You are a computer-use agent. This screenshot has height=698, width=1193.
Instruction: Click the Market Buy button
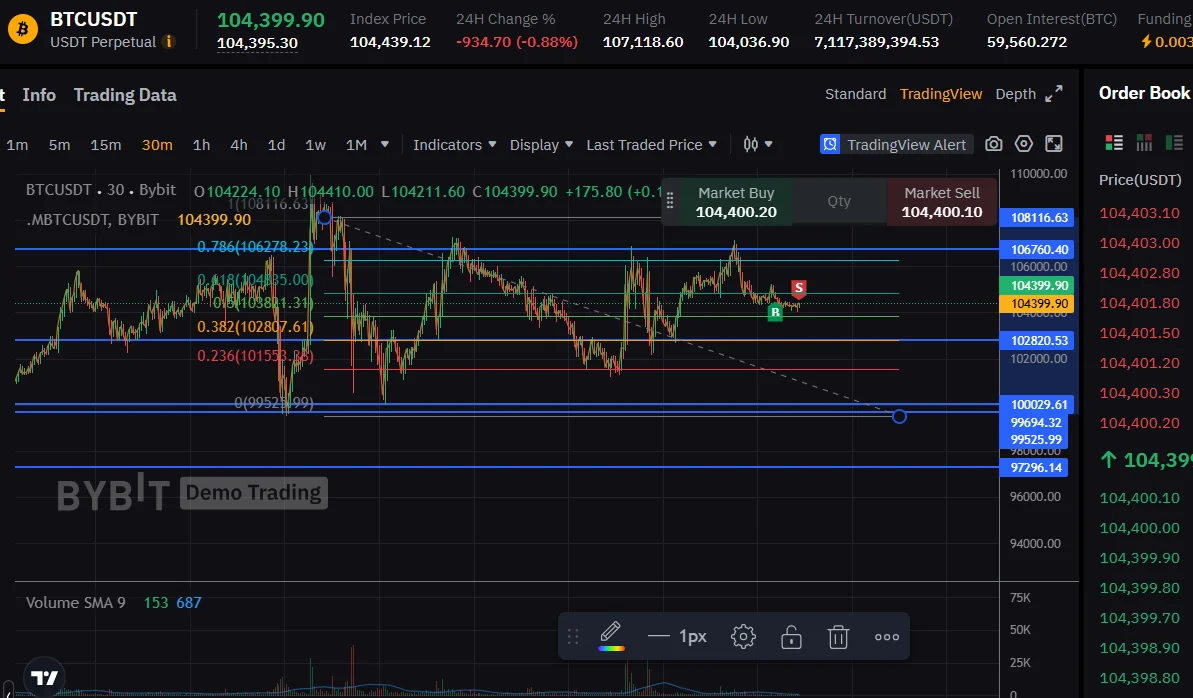[736, 202]
